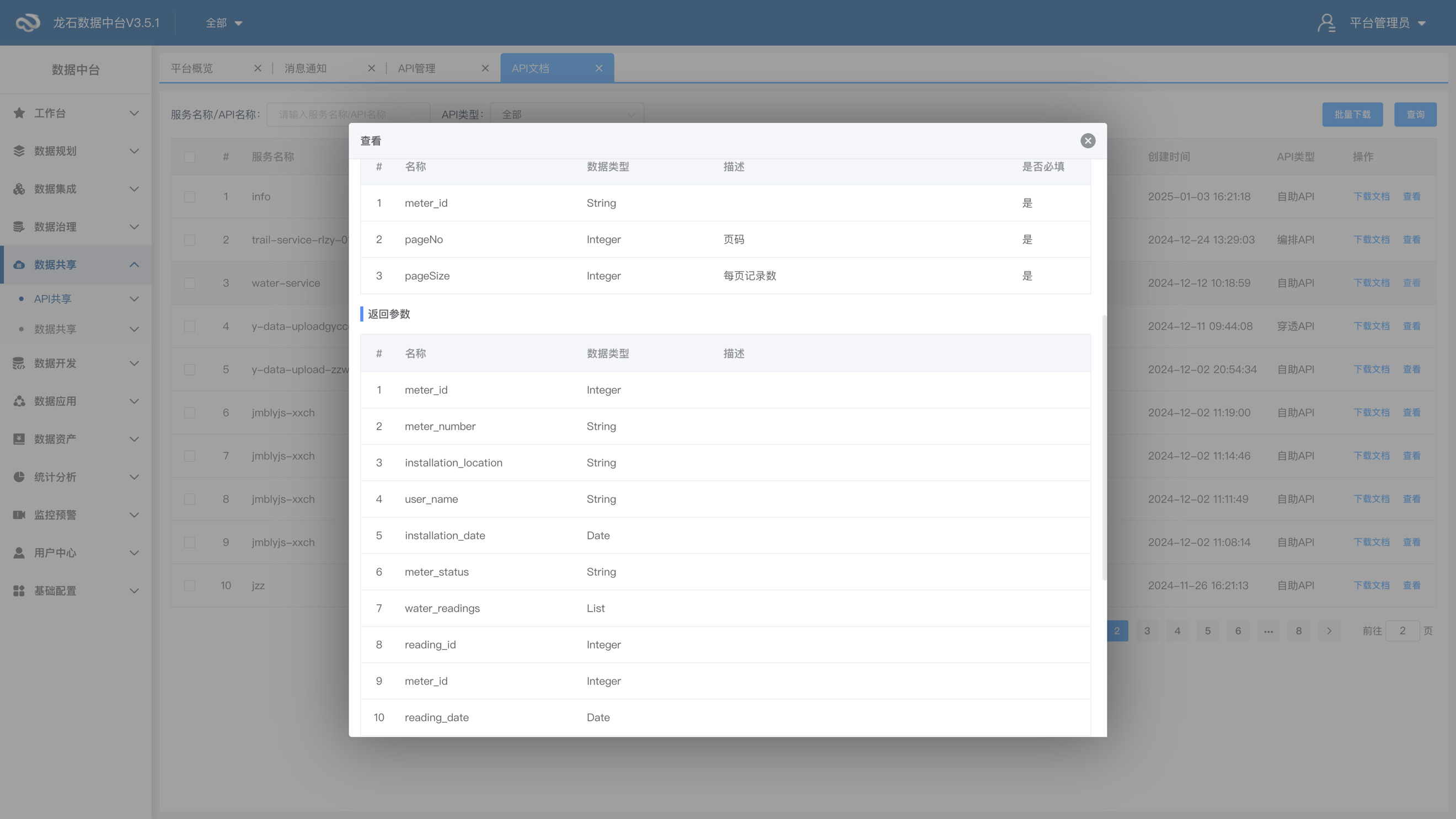Switch to the 消息通知 tab
This screenshot has height=819, width=1456.
click(x=305, y=68)
